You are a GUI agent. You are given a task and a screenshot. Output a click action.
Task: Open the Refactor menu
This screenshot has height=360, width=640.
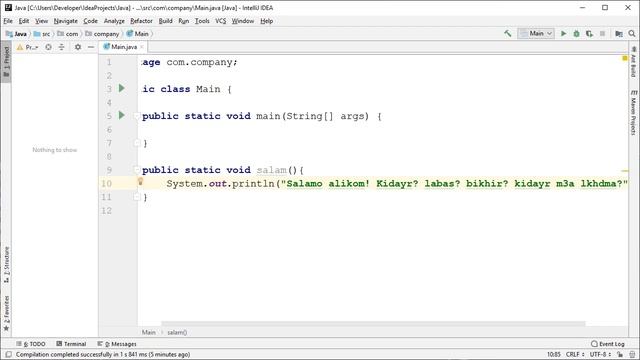click(141, 21)
